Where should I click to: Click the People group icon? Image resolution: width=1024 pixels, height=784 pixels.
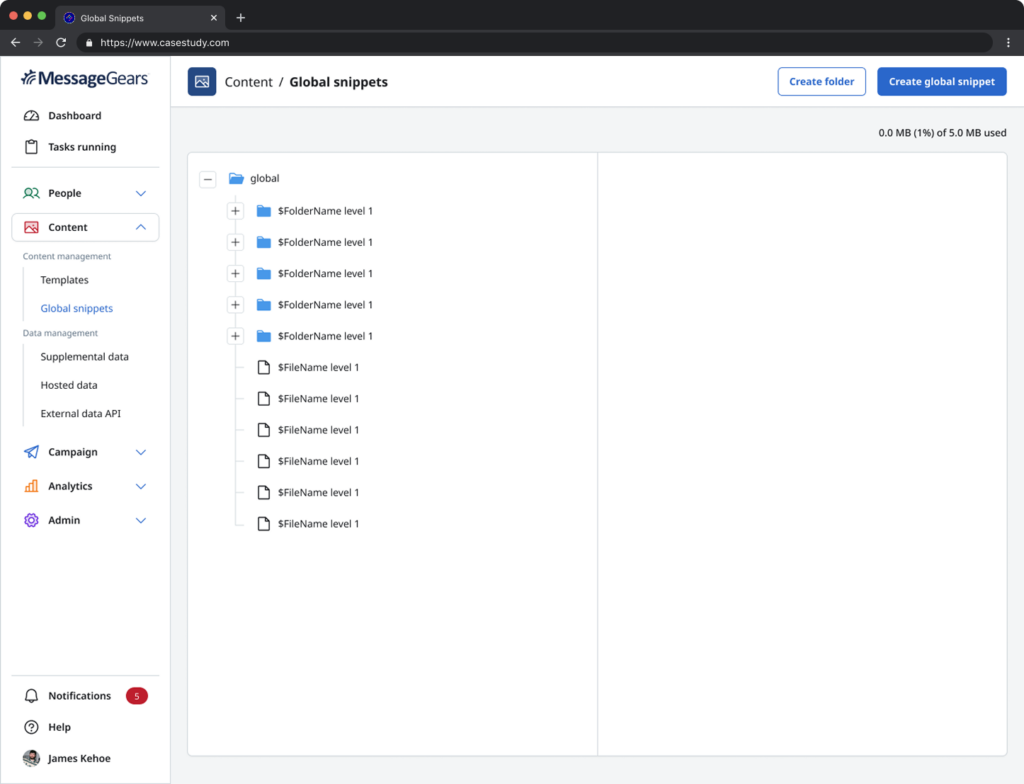coord(31,193)
